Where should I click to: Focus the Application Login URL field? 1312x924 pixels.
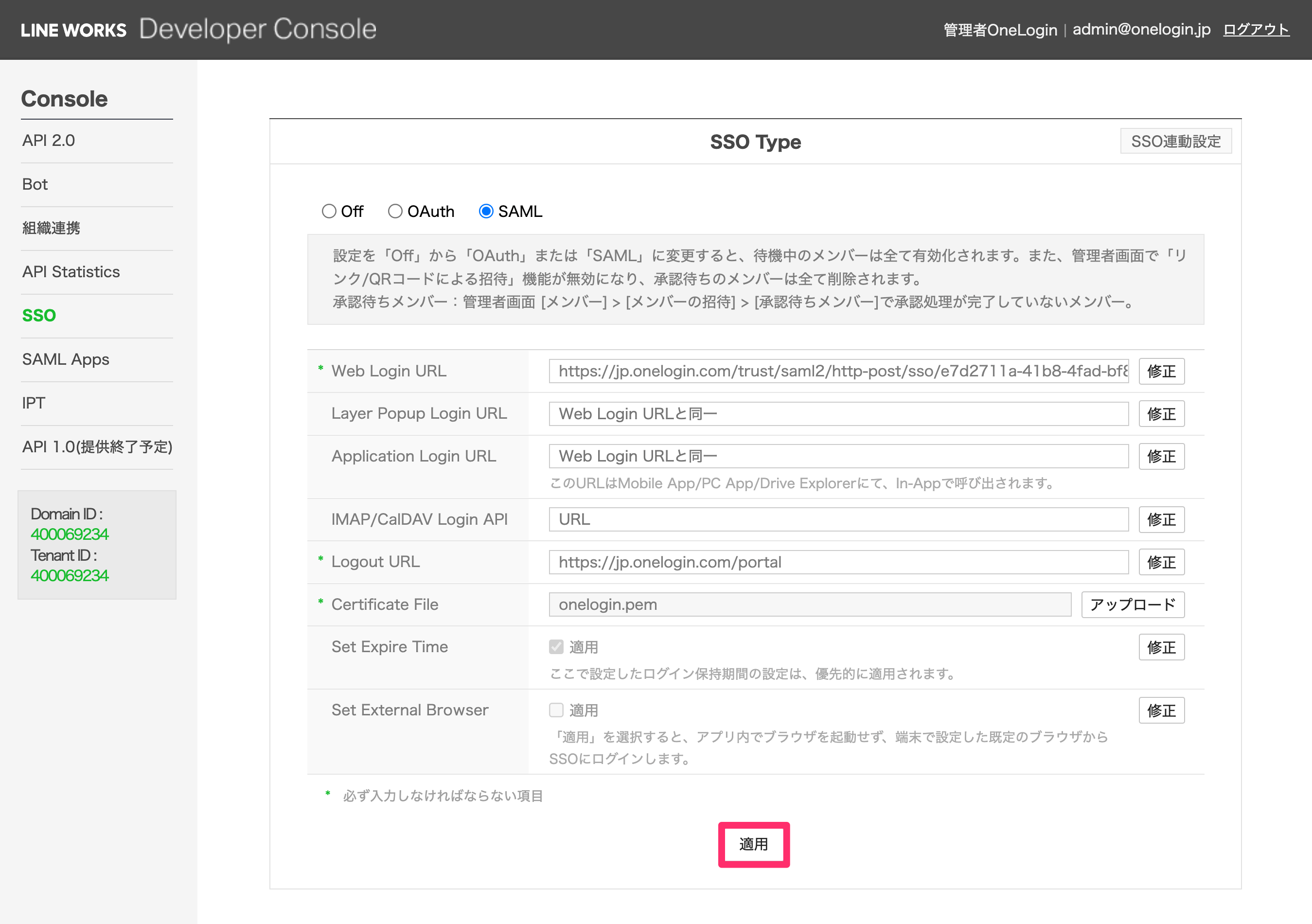(x=839, y=457)
